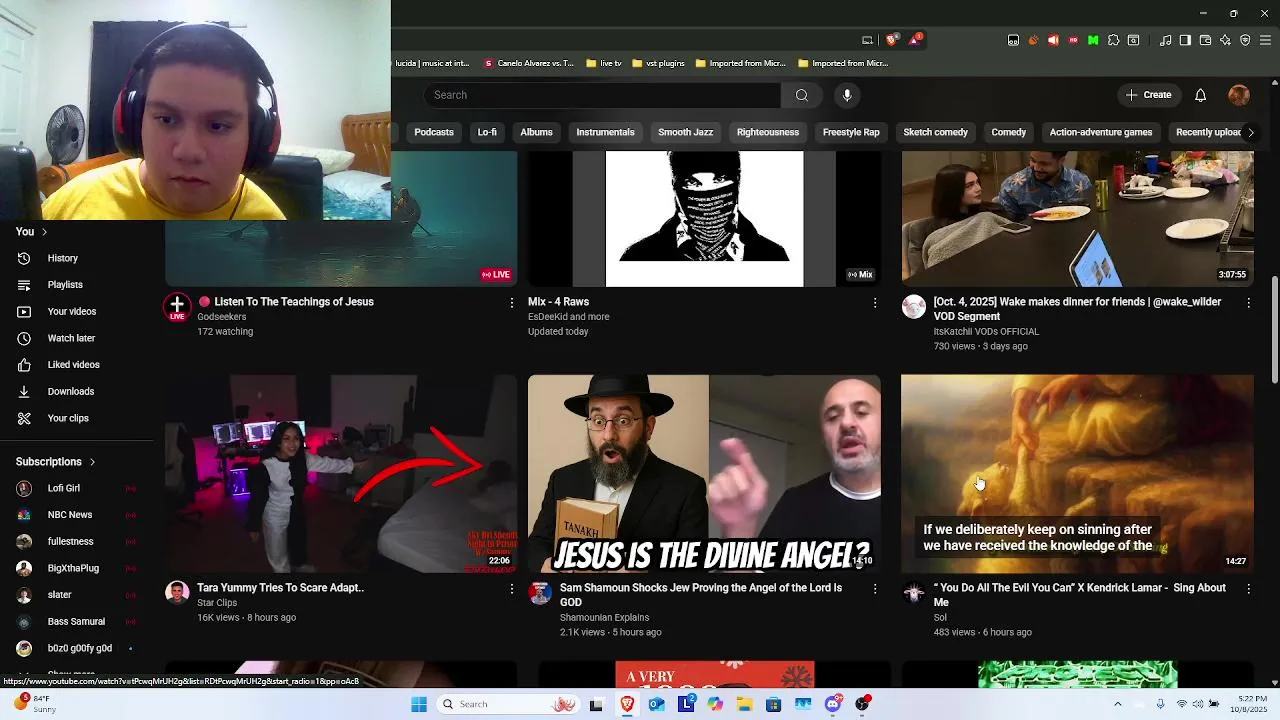The width and height of the screenshot is (1280, 720).
Task: Open Bass Samurai subscription
Action: (x=76, y=621)
